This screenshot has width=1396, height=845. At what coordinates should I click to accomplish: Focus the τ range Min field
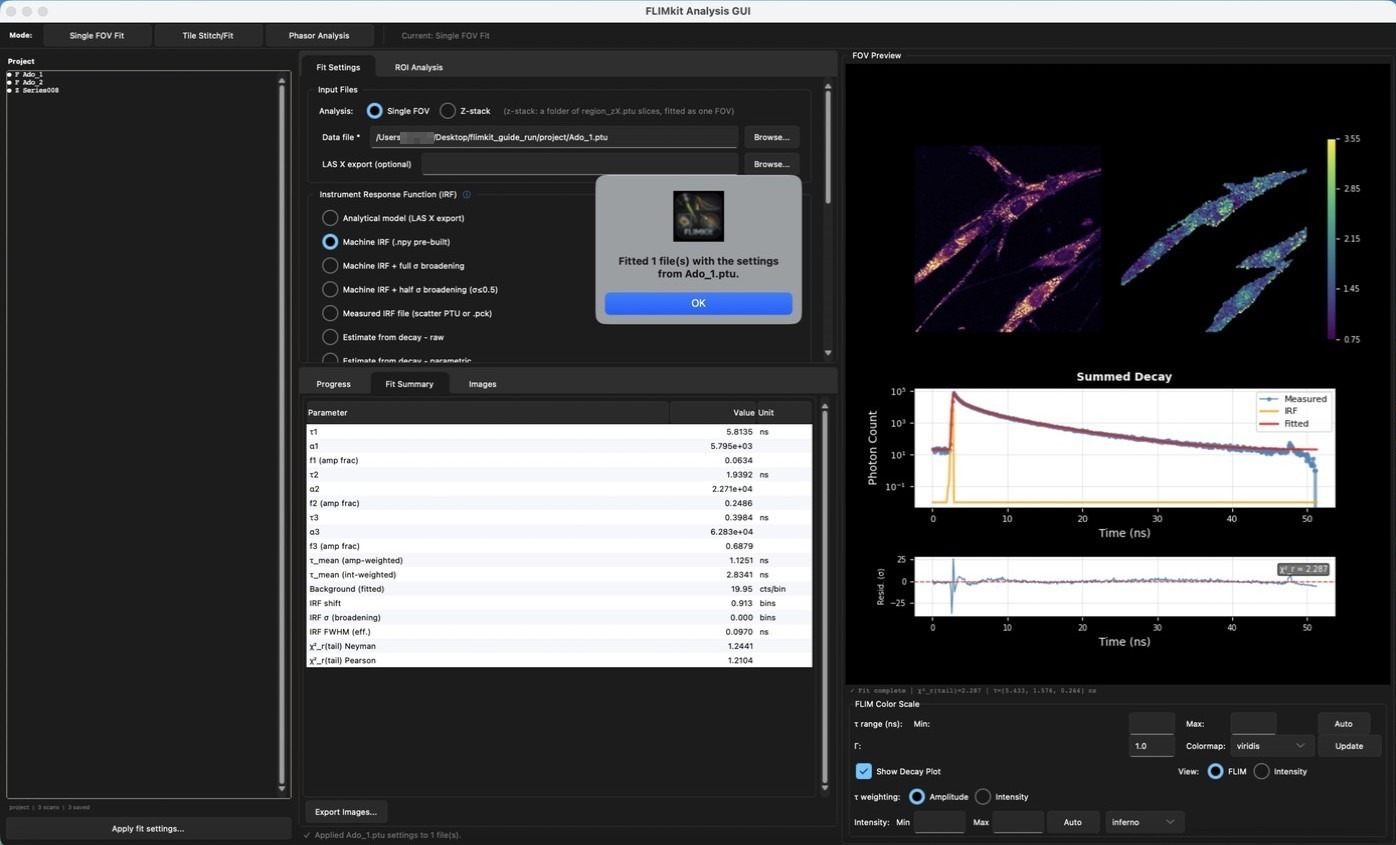1151,724
